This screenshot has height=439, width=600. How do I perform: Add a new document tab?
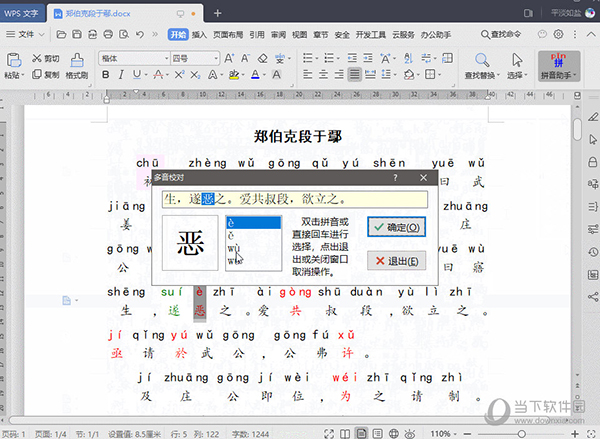point(217,13)
